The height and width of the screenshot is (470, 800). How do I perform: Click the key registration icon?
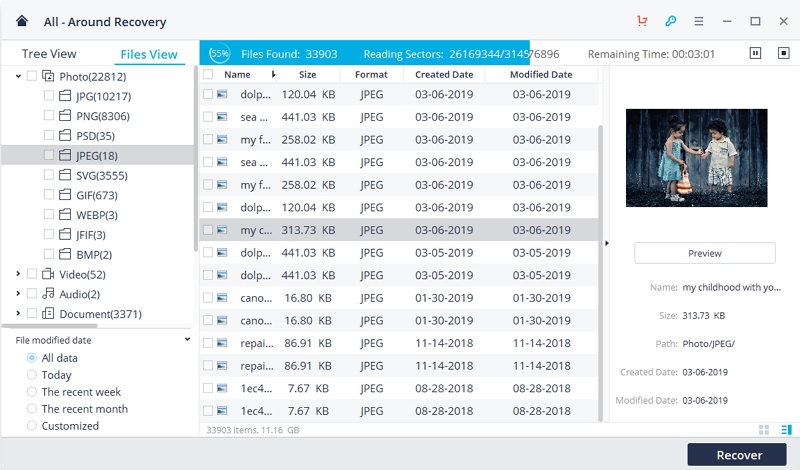click(x=670, y=21)
